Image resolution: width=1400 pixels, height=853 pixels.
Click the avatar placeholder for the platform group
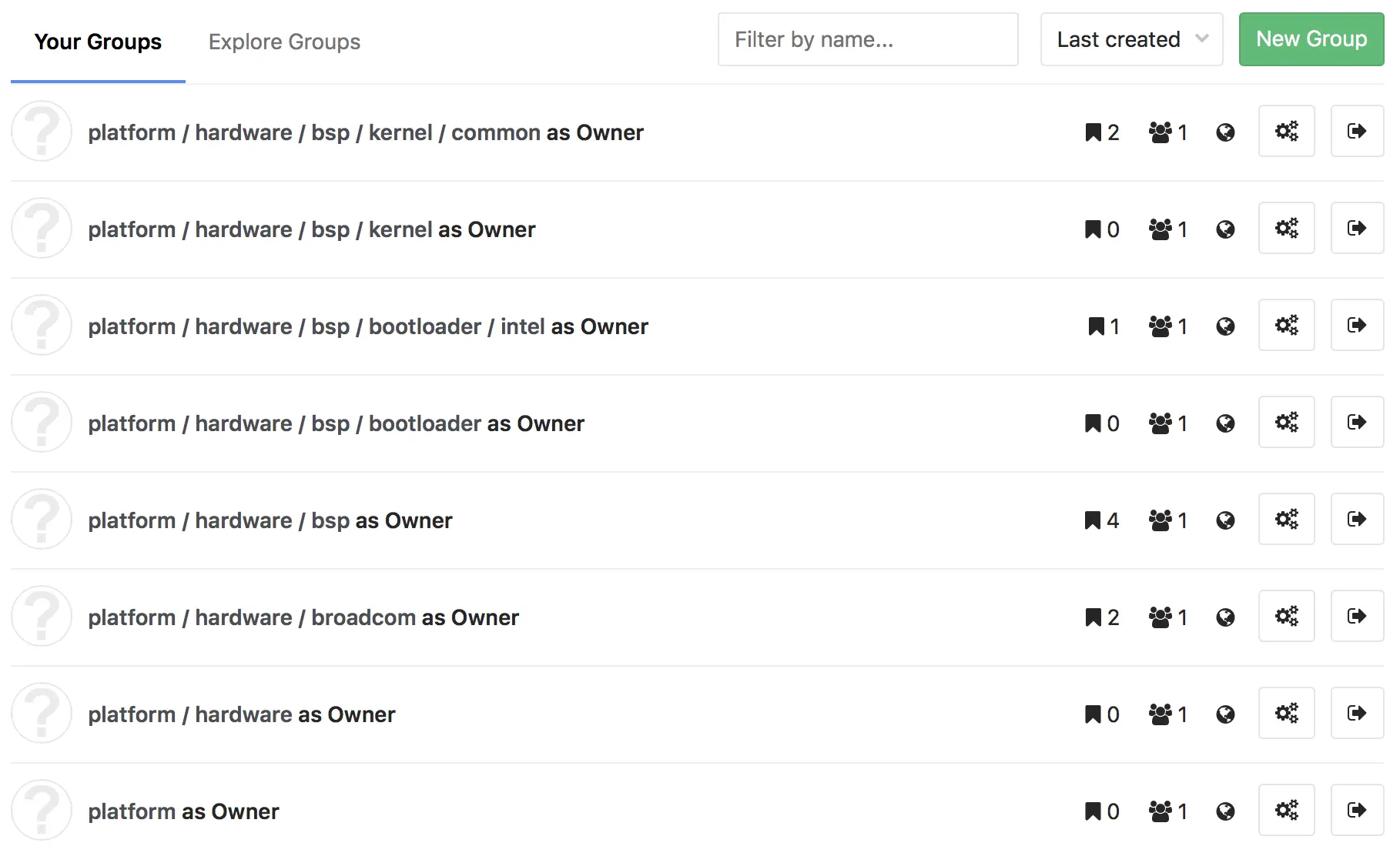(x=42, y=809)
